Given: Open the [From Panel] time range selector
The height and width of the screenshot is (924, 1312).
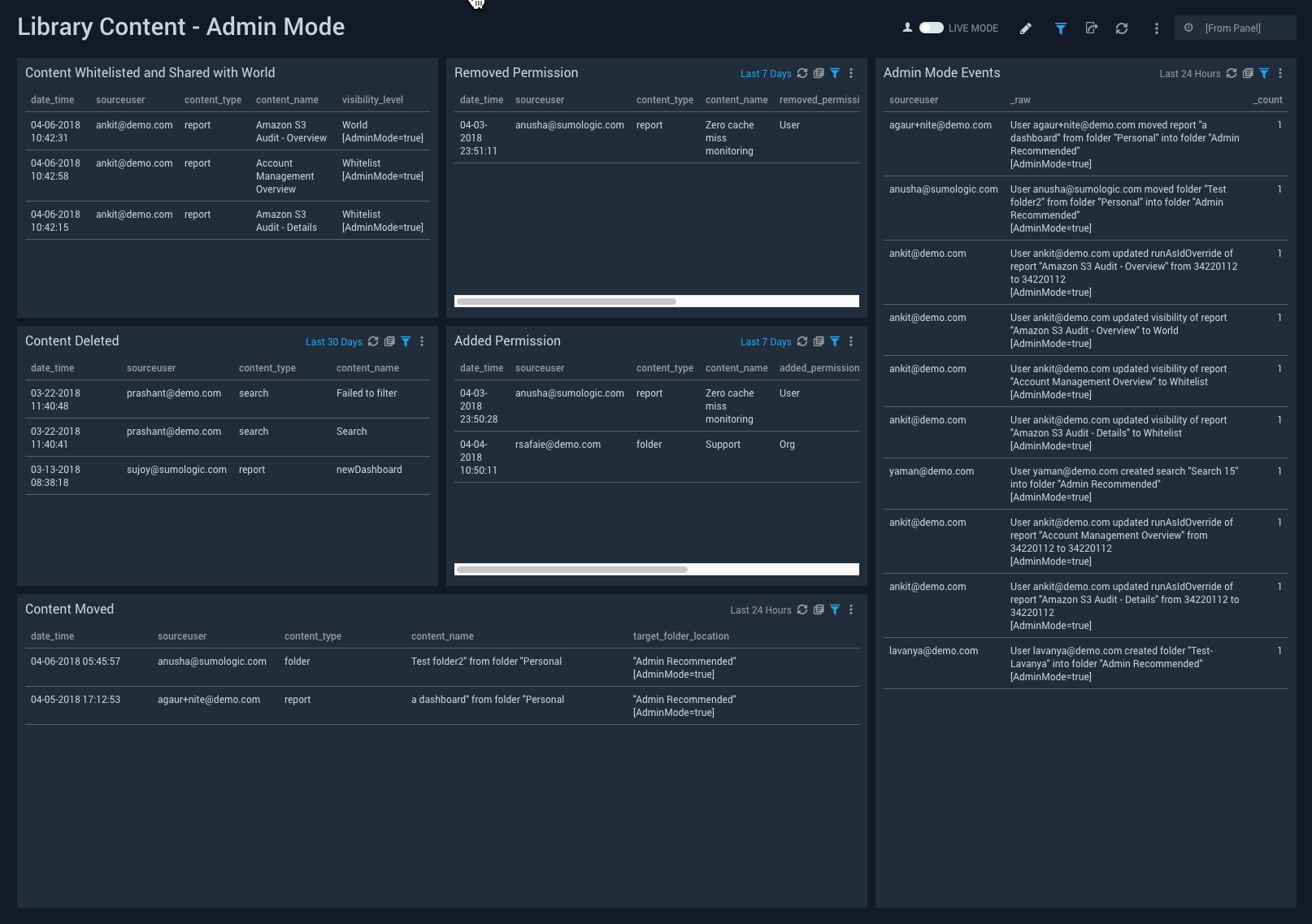Looking at the screenshot, I should (1234, 28).
